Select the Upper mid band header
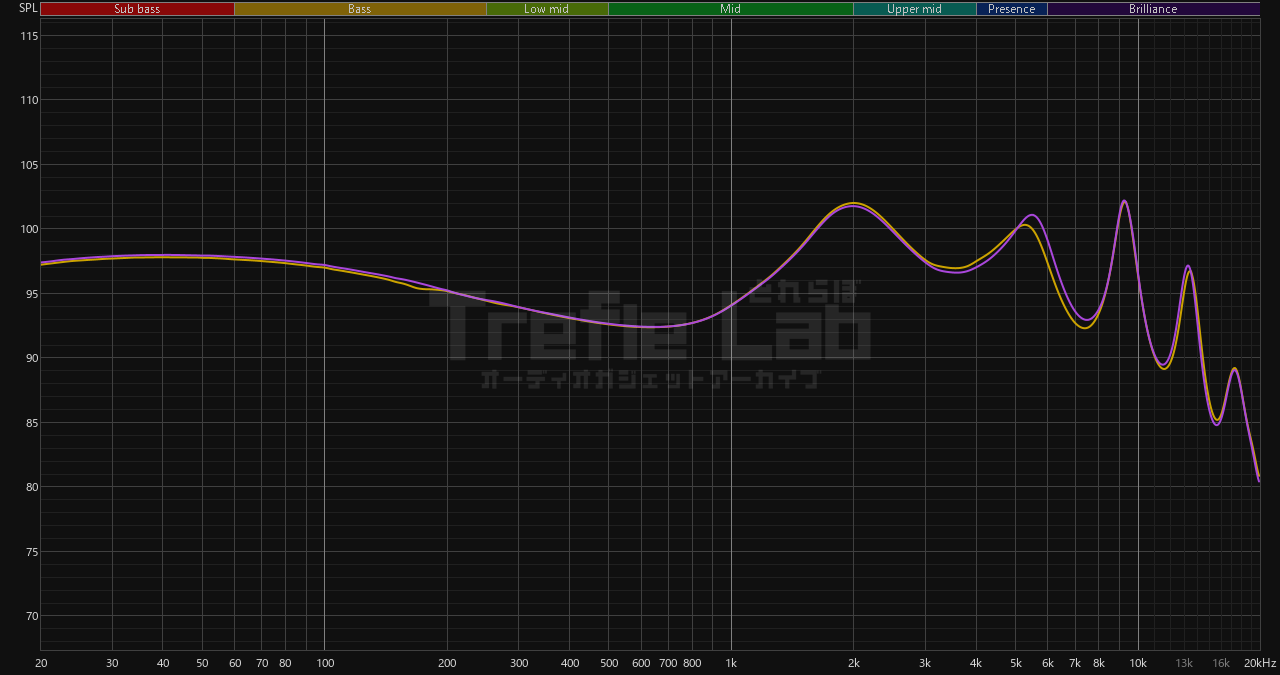Screen dimensions: 1280x675 914,9
